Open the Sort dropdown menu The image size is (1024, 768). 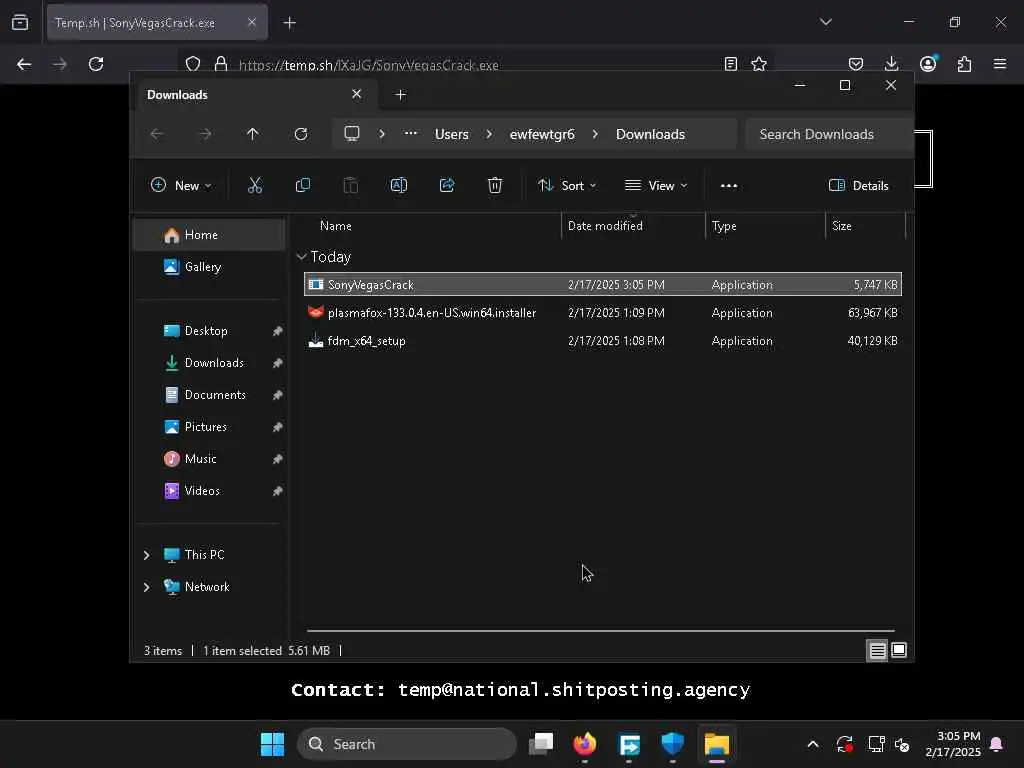click(567, 185)
